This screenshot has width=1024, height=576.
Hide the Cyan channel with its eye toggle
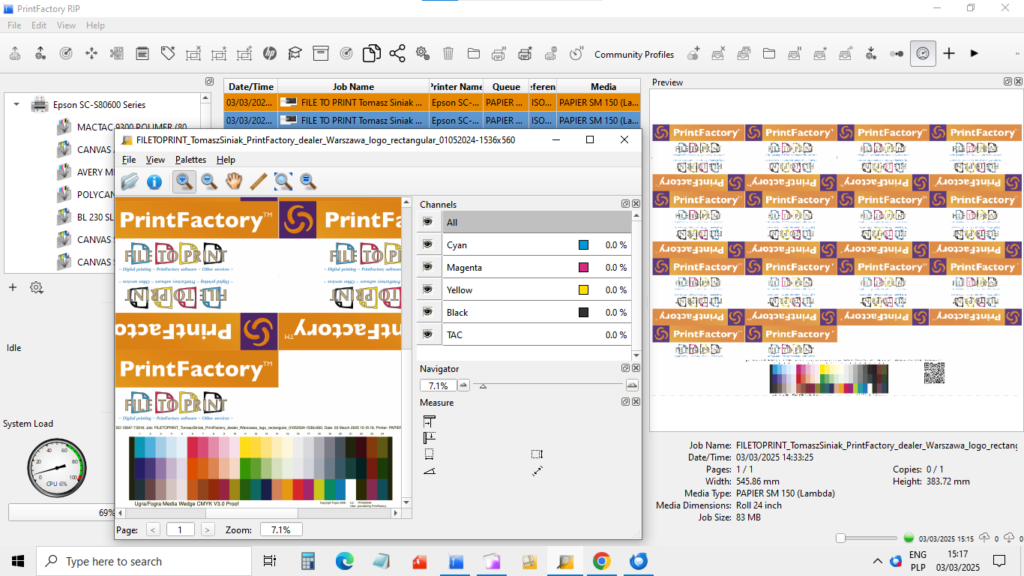428,244
